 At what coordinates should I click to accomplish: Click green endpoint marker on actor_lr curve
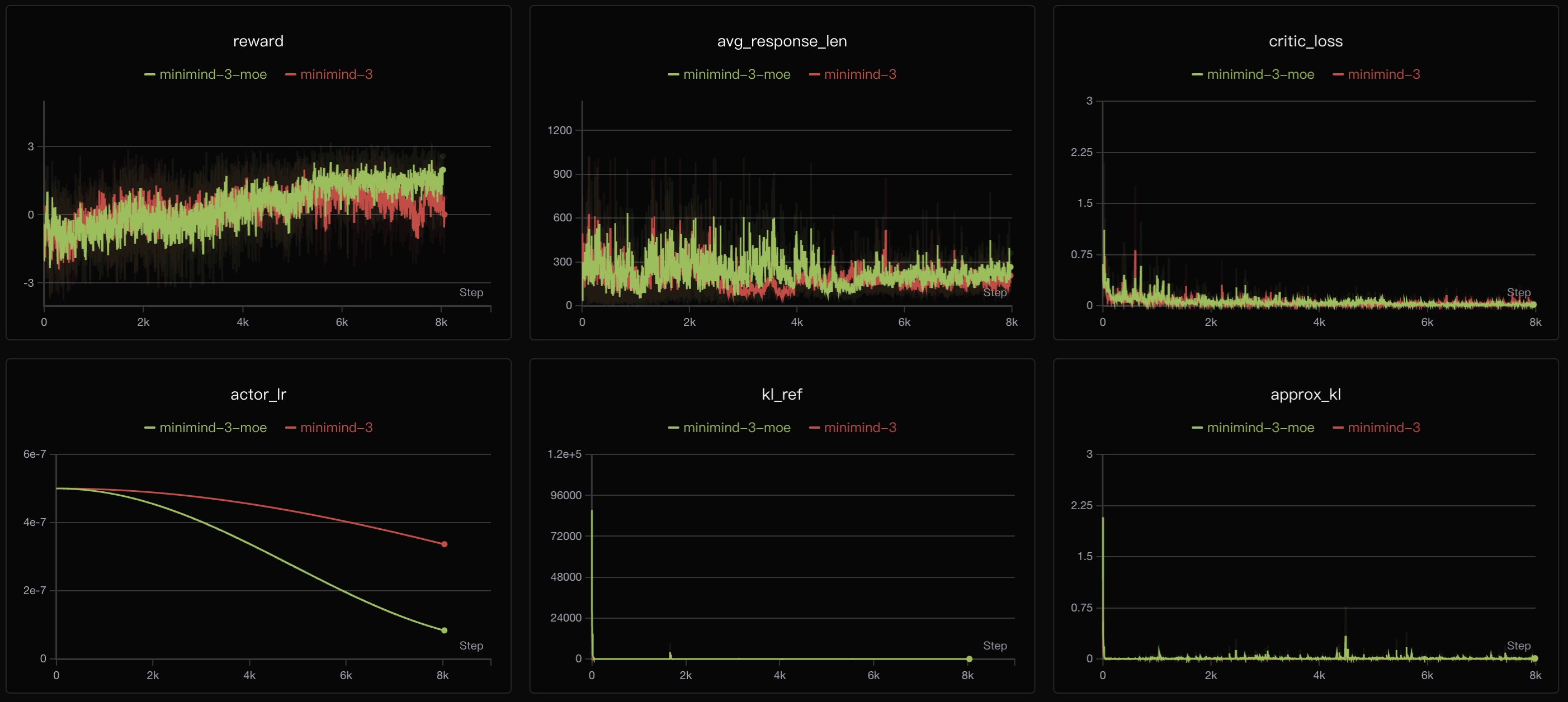pos(445,630)
